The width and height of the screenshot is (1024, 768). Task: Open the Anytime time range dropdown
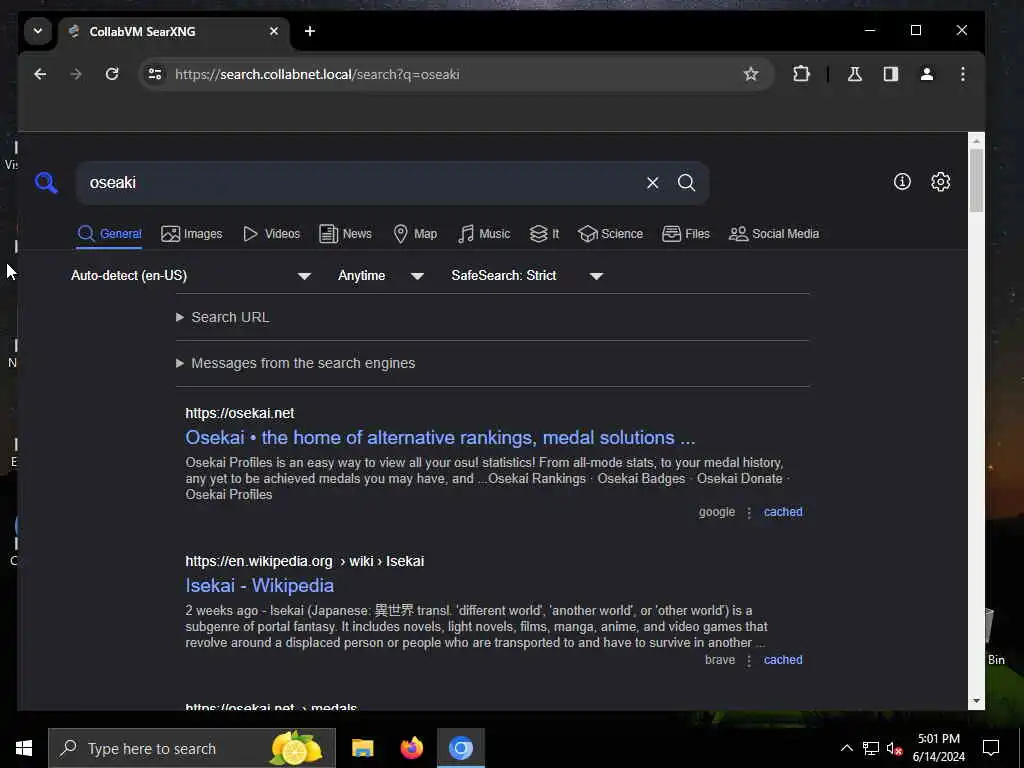381,276
